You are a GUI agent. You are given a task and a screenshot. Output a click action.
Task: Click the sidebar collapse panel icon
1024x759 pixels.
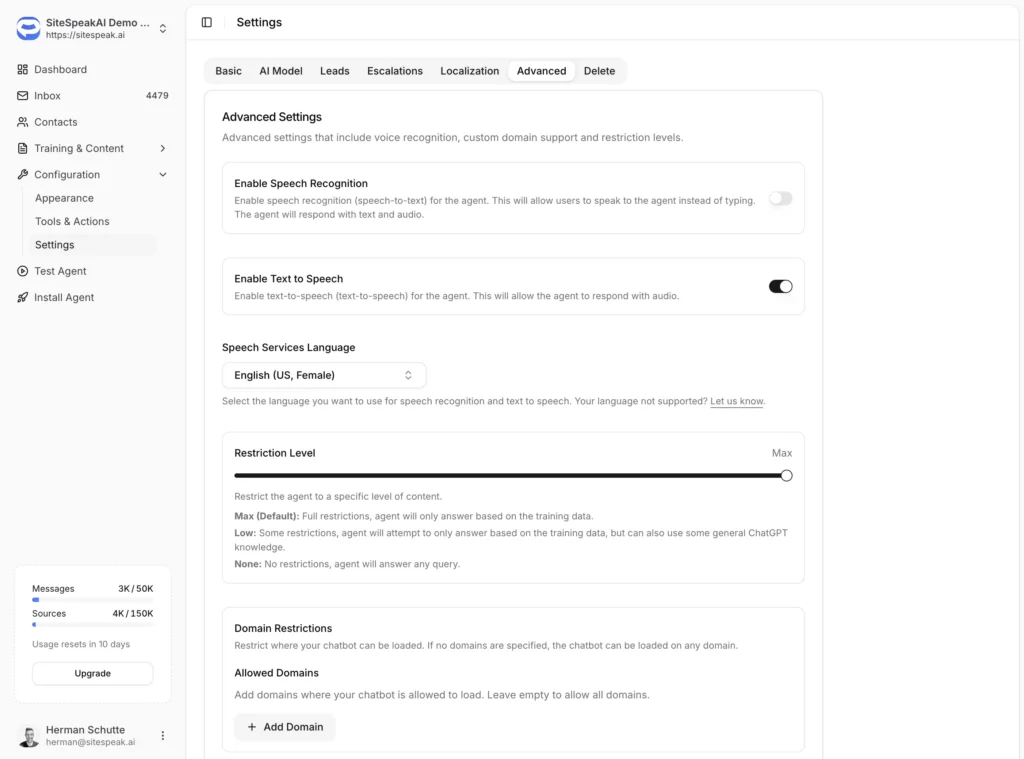(207, 22)
